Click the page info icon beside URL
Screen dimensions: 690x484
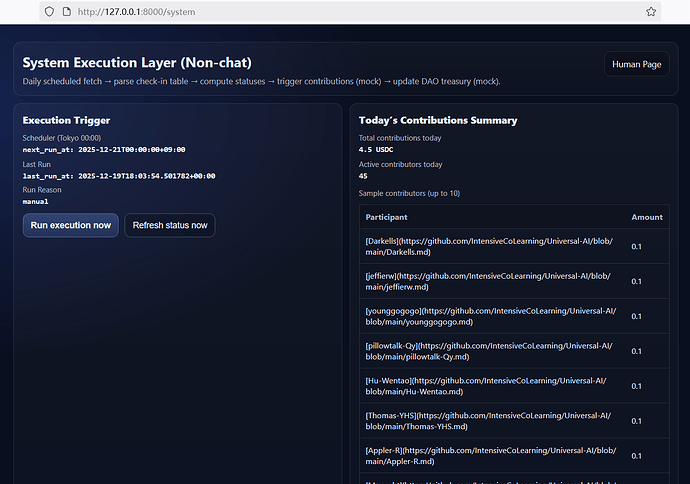tap(66, 11)
